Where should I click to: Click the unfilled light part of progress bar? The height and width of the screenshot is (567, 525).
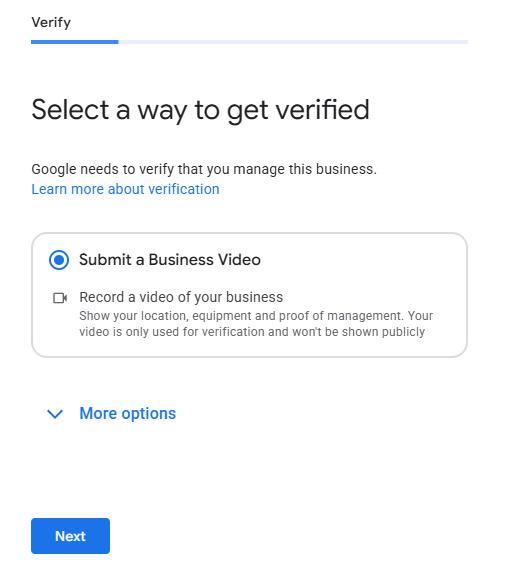click(293, 42)
